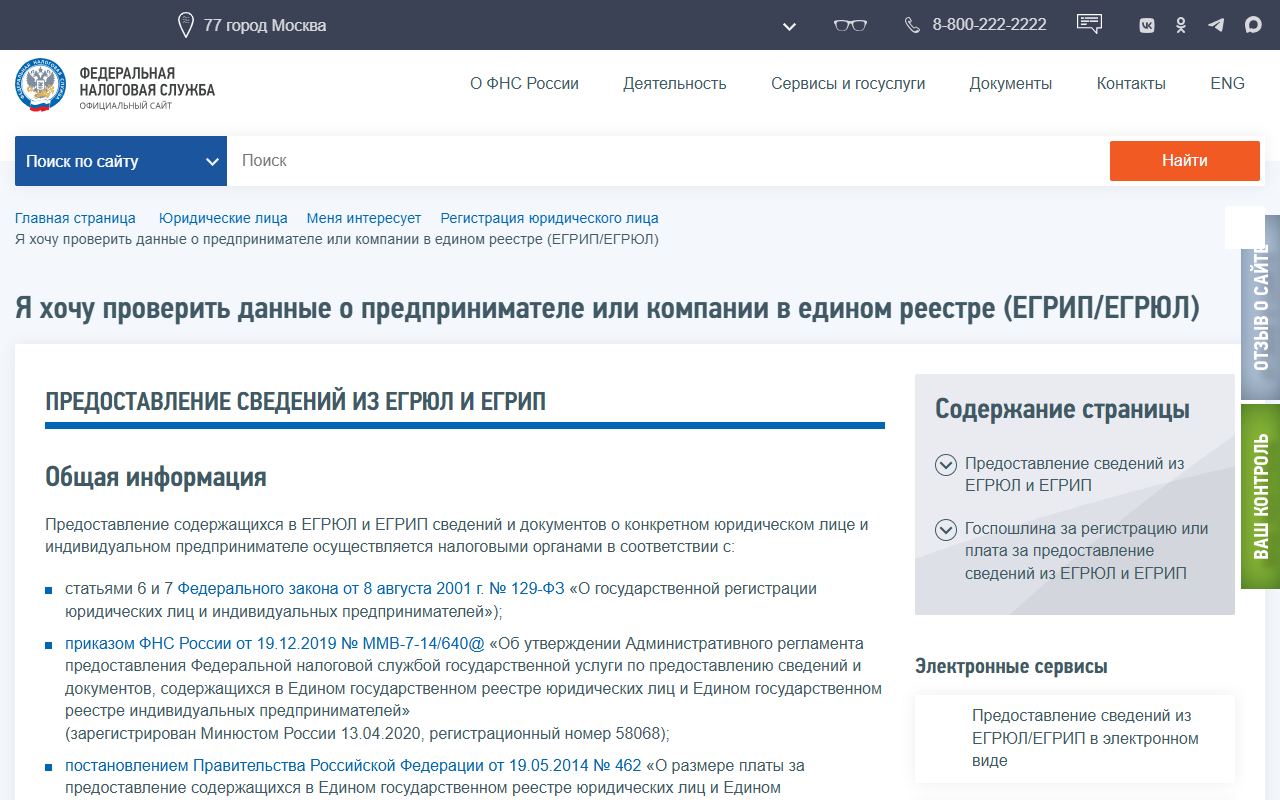Open the Сервисы и госуслуги menu
This screenshot has width=1280, height=800.
[848, 84]
